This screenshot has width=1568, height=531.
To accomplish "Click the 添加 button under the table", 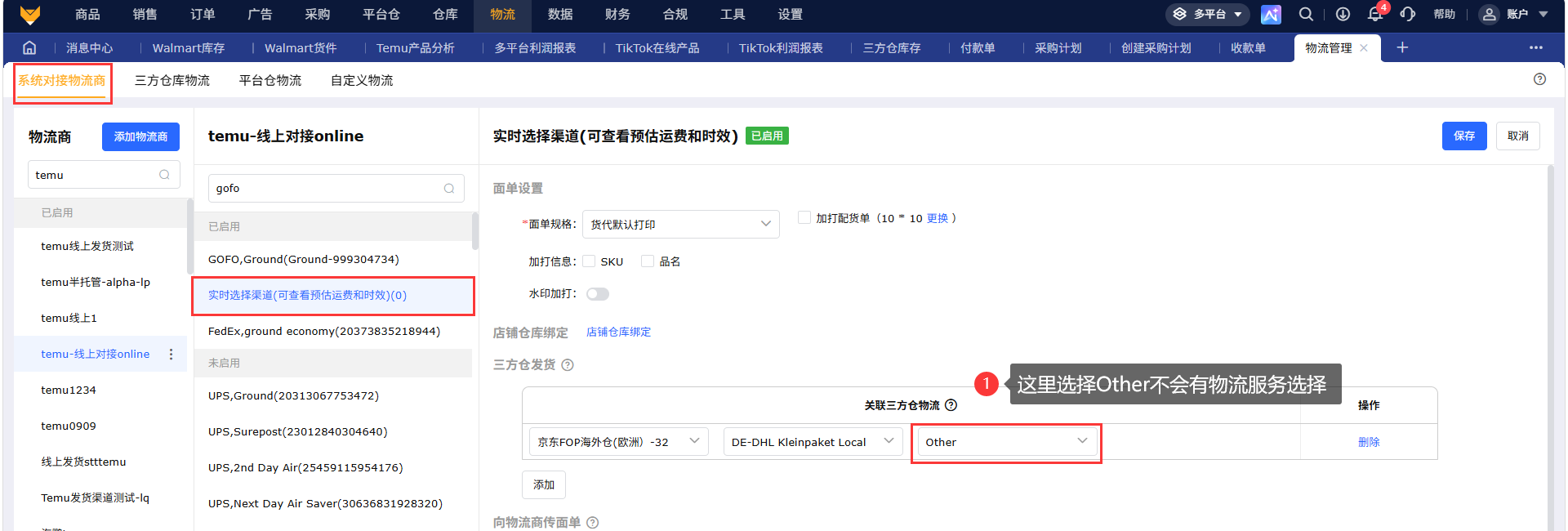I will tap(544, 484).
